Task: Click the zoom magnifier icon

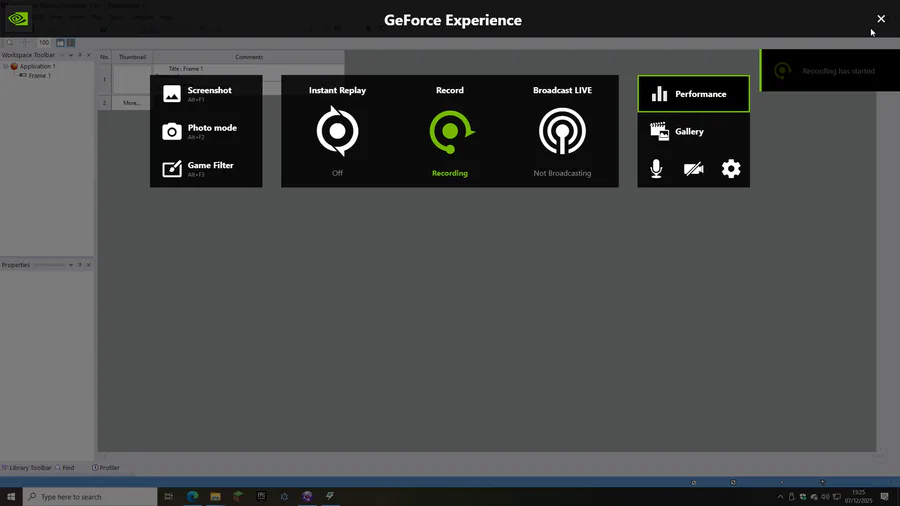Action: [x=10, y=42]
